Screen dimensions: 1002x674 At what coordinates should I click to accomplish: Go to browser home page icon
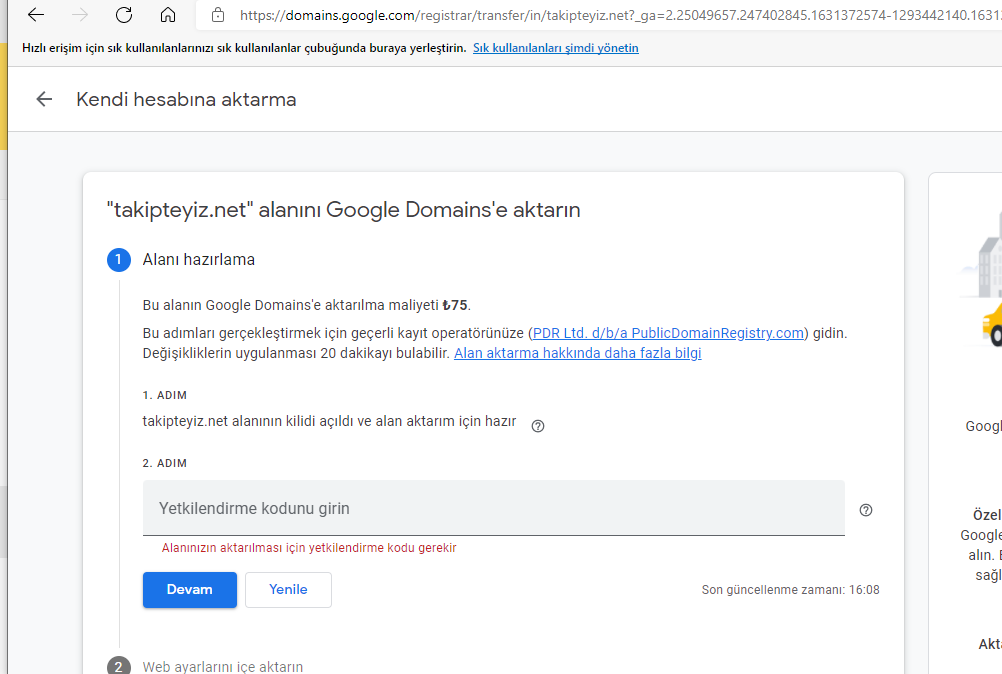[167, 15]
